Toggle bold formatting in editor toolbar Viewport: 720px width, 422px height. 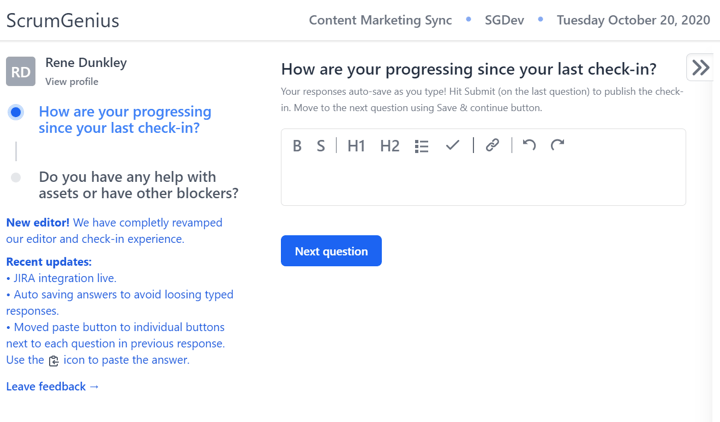coord(297,146)
